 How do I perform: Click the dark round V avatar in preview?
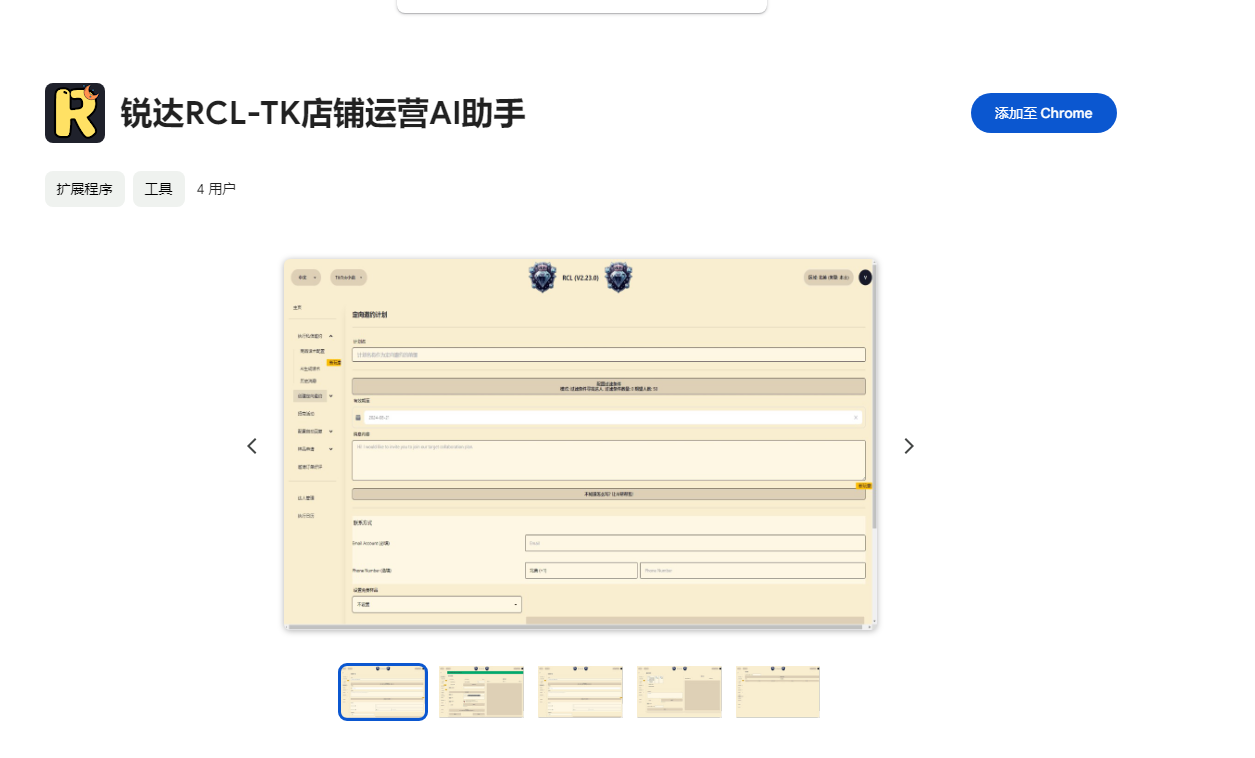865,277
